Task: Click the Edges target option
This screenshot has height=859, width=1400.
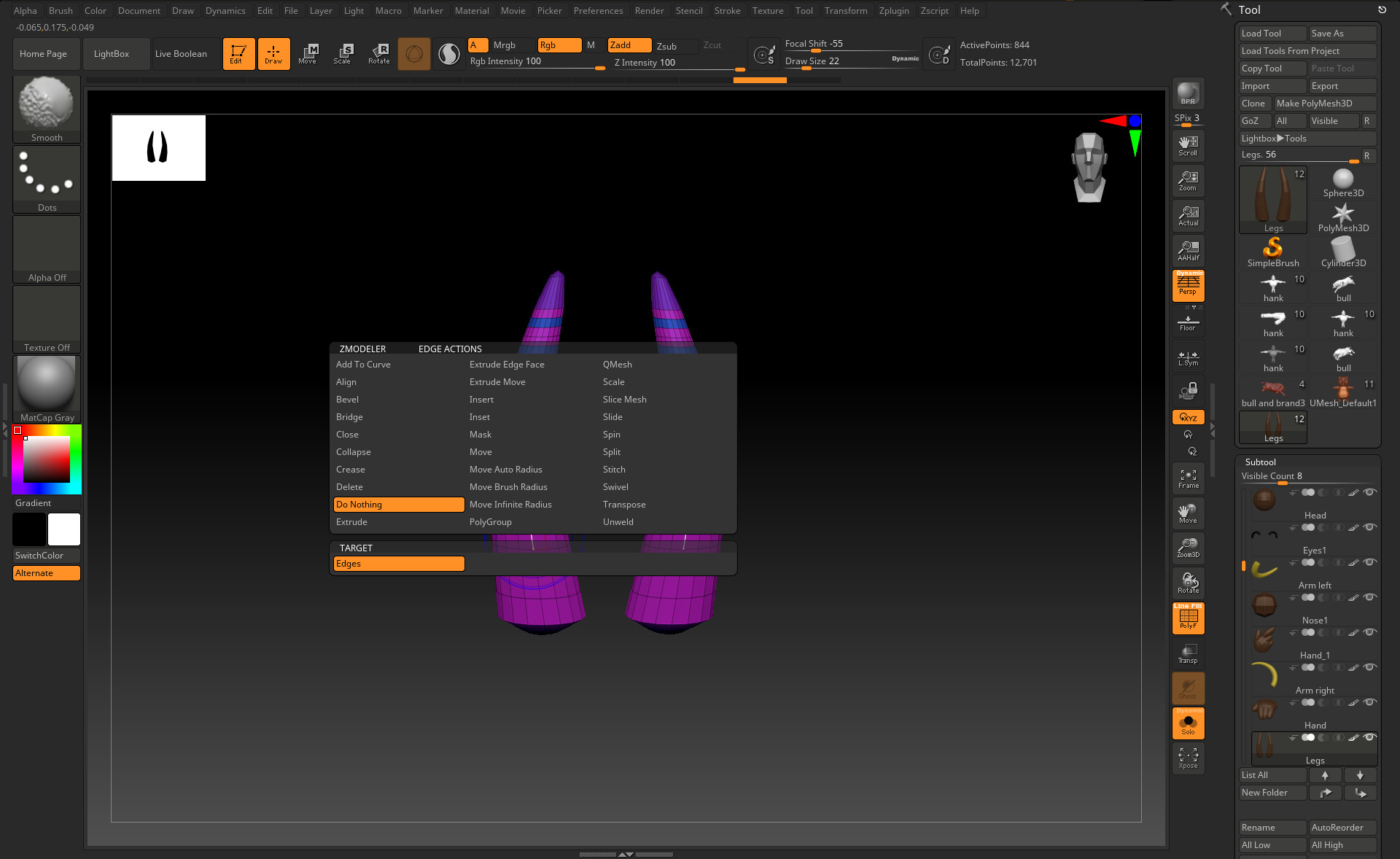Action: [x=399, y=564]
